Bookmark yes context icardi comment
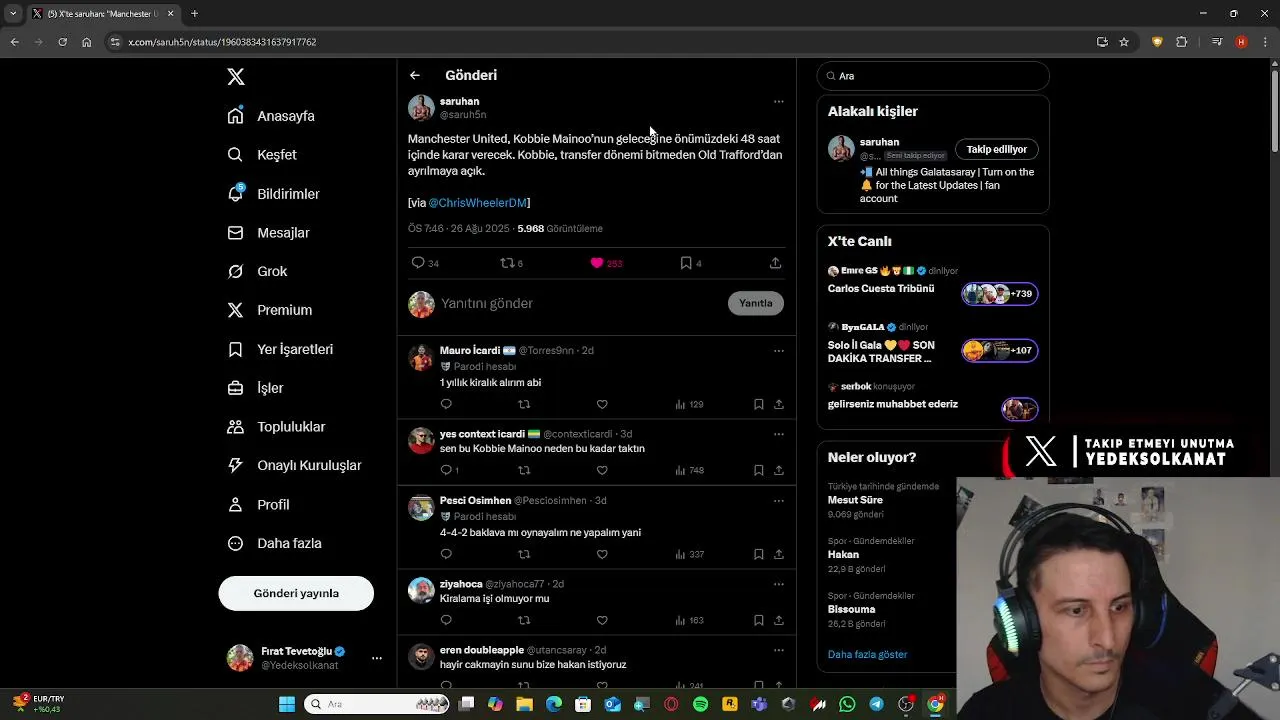1280x720 pixels. pyautogui.click(x=758, y=470)
